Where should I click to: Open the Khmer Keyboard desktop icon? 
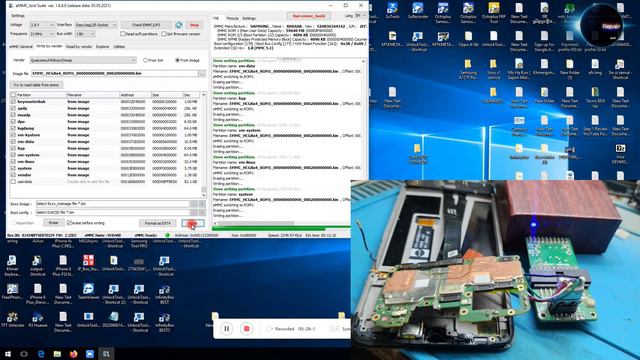12,264
